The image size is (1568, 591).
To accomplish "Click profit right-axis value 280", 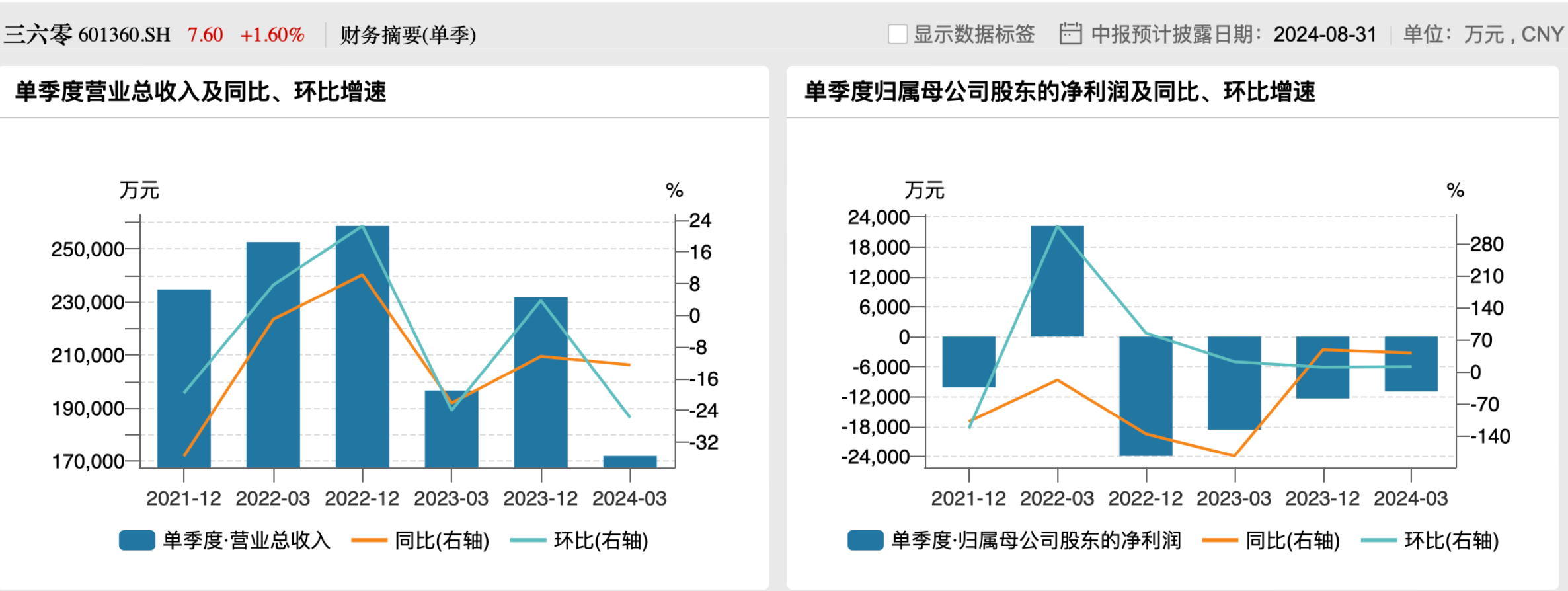I will point(1487,245).
